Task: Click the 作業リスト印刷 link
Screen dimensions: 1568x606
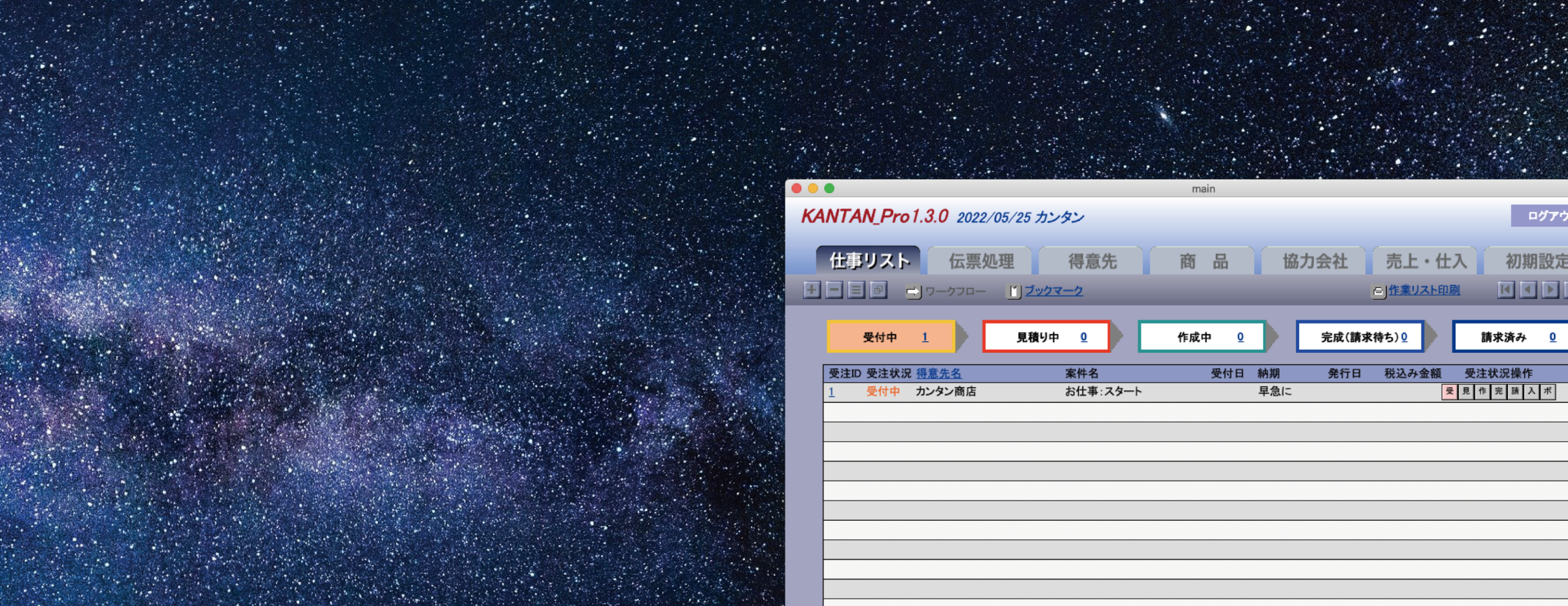Action: pyautogui.click(x=1424, y=290)
